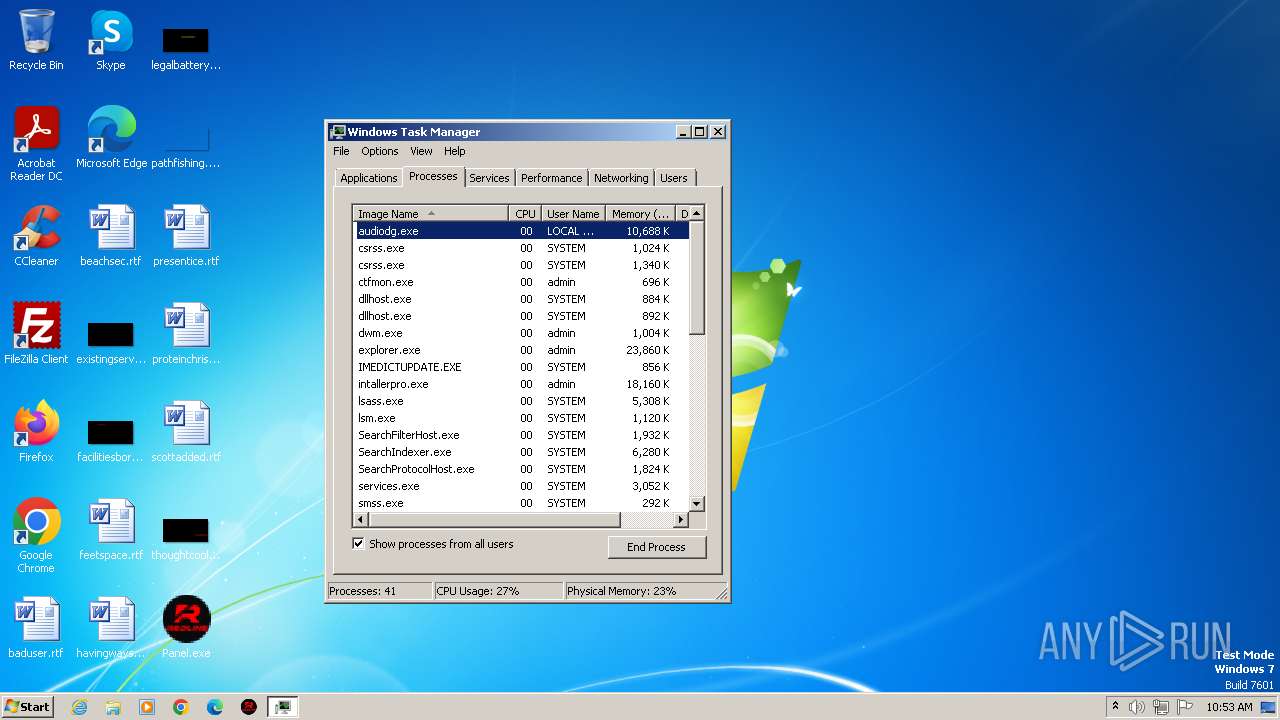This screenshot has height=720, width=1280.
Task: Open Acrobat Reader DC desktop shortcut
Action: pos(36,144)
